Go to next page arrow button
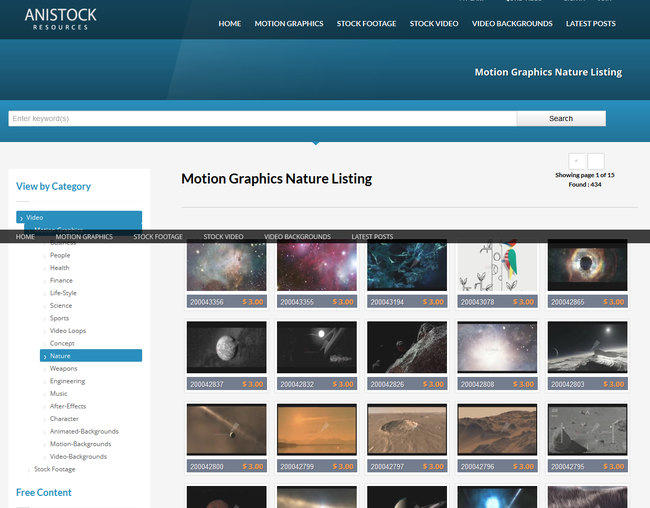Viewport: 650px width, 508px height. tap(596, 161)
